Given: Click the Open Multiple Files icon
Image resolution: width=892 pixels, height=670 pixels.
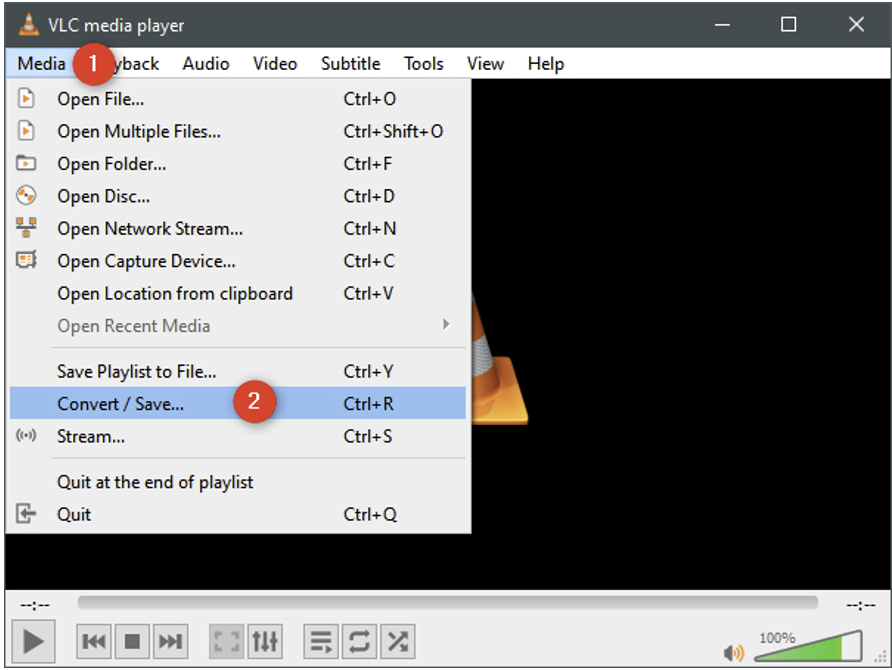Looking at the screenshot, I should (x=26, y=131).
